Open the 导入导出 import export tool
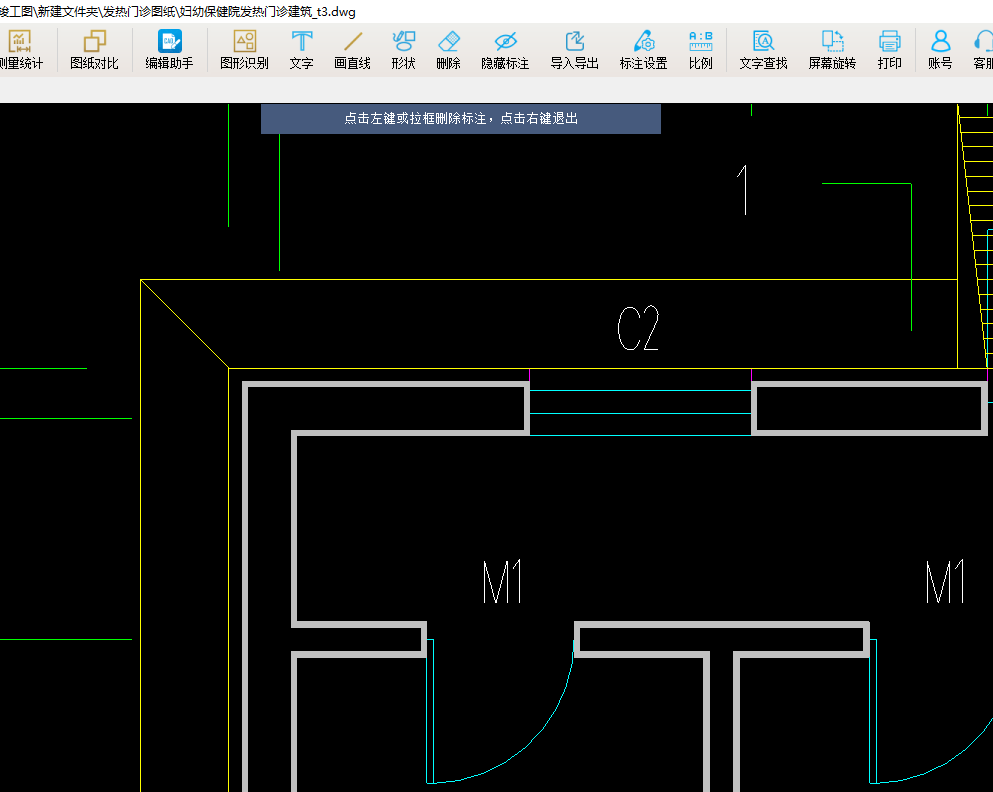 [574, 50]
